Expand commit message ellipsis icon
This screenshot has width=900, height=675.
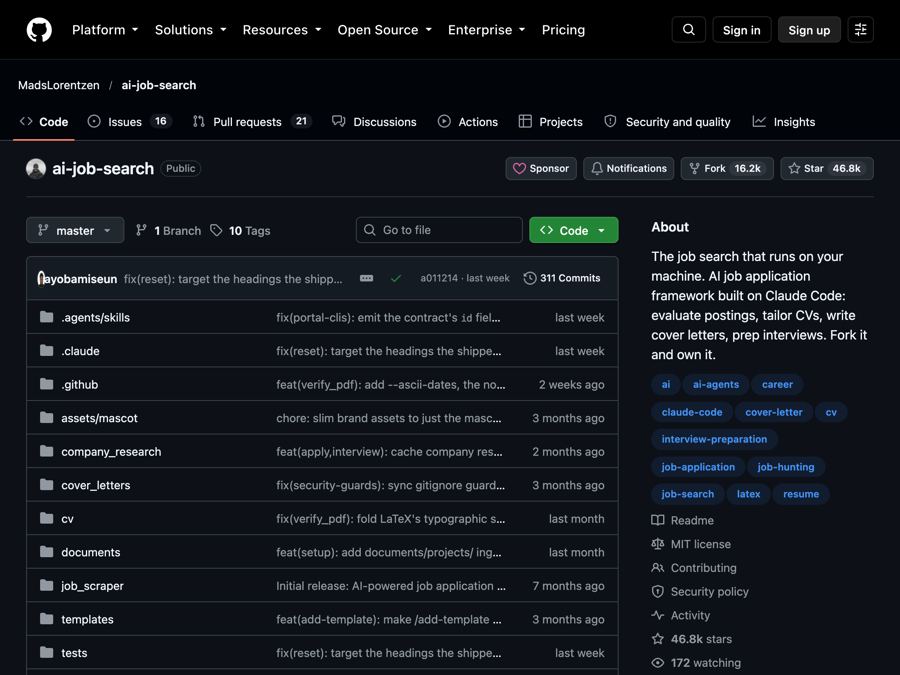(366, 278)
